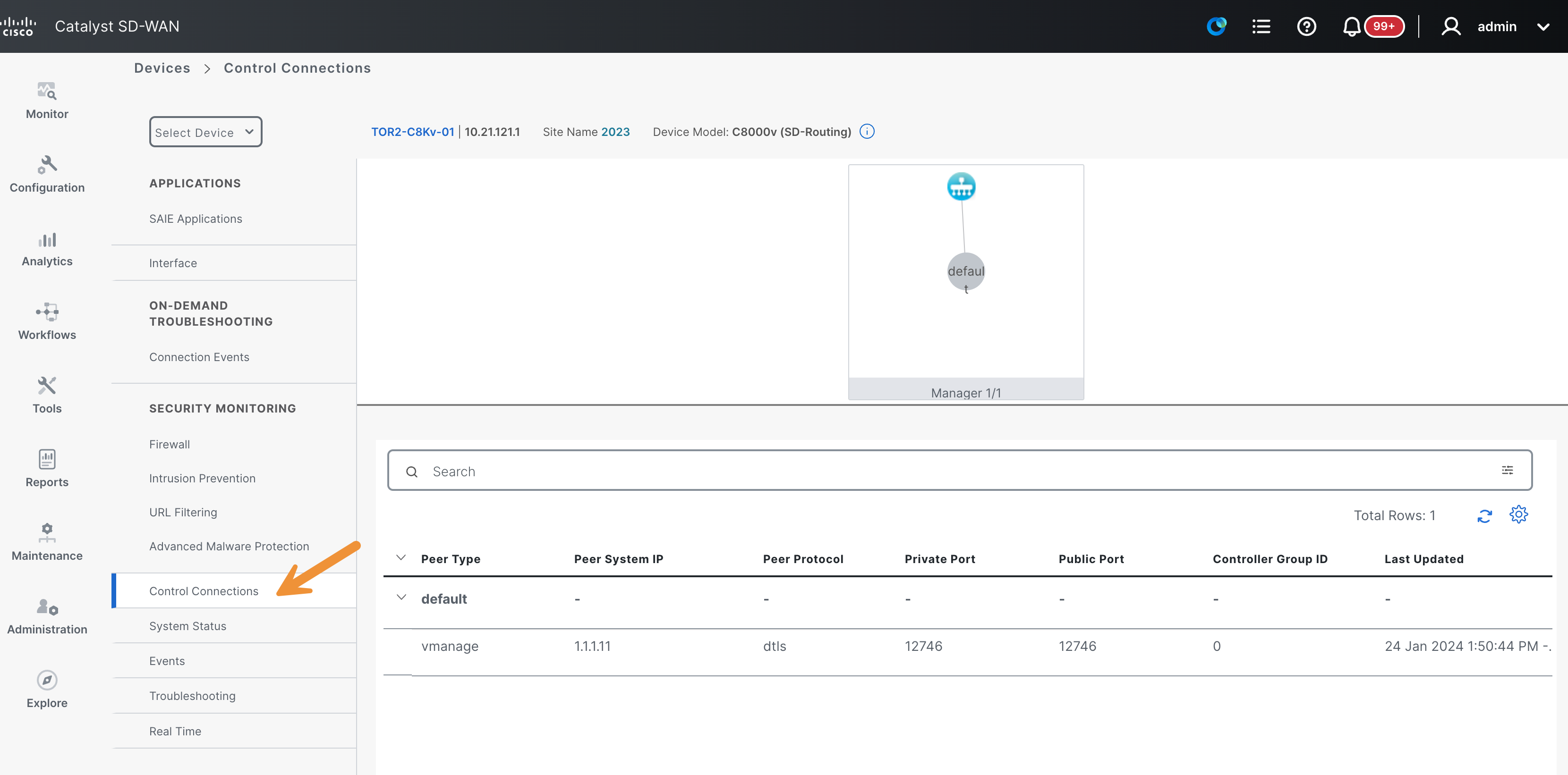Viewport: 1568px width, 775px height.
Task: Open the Configuration wrench icon
Action: click(x=47, y=165)
